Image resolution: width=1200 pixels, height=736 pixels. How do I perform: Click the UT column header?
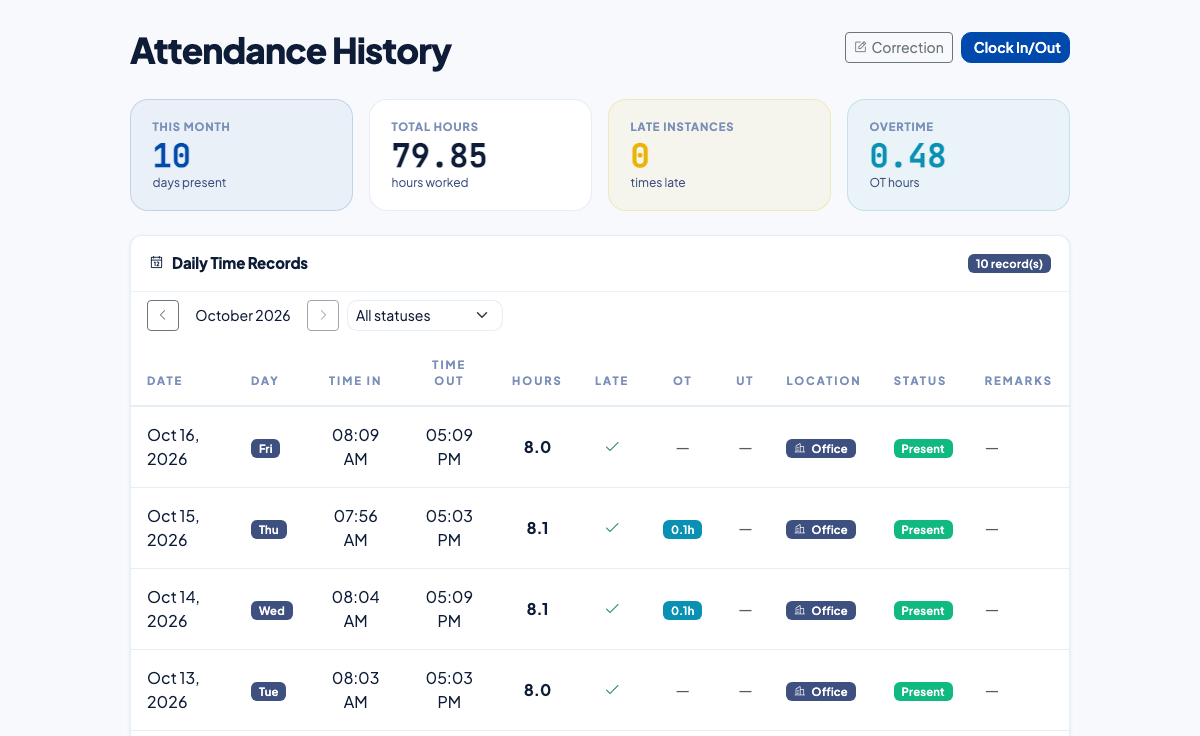pyautogui.click(x=745, y=381)
